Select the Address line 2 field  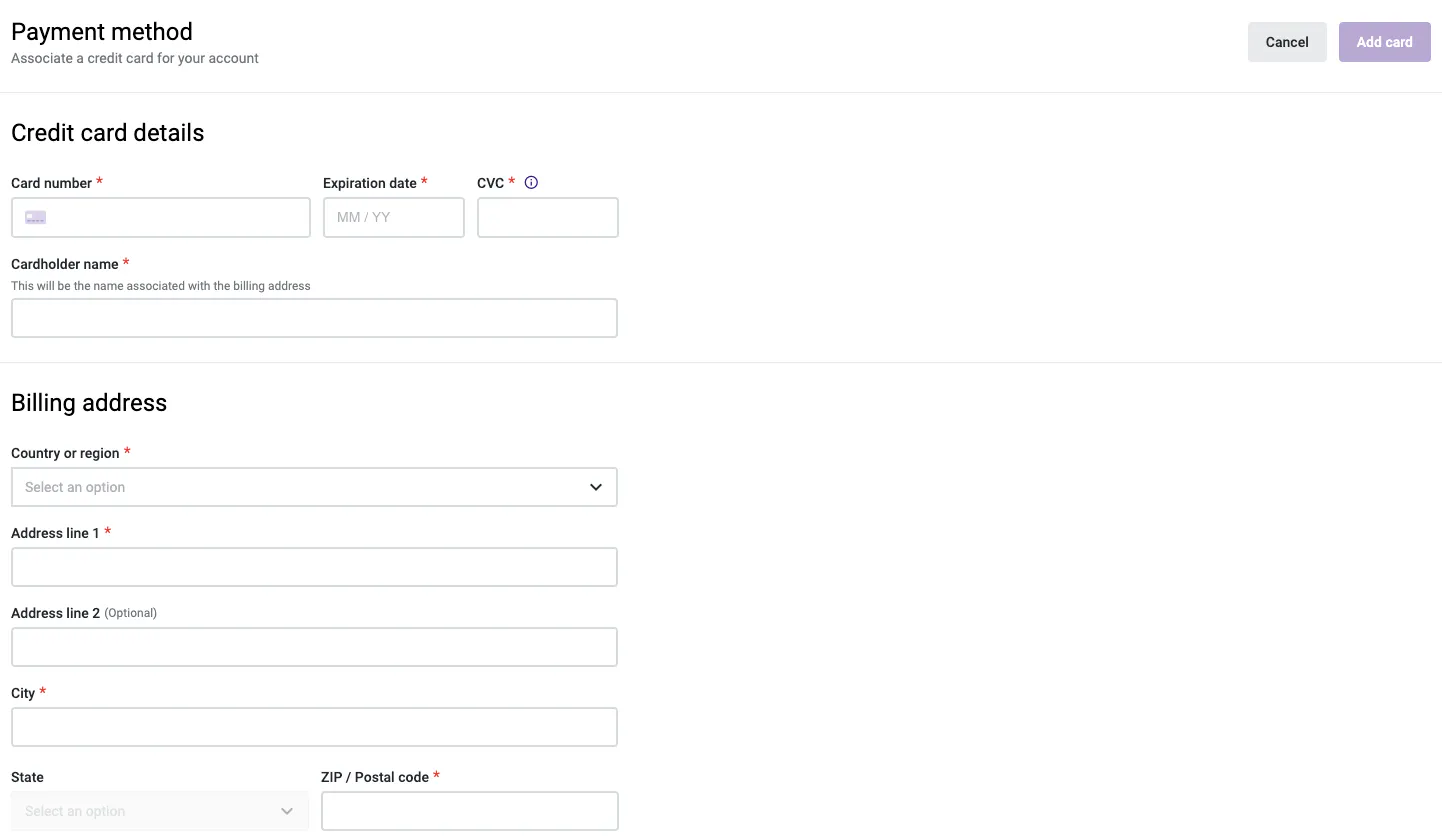tap(314, 647)
